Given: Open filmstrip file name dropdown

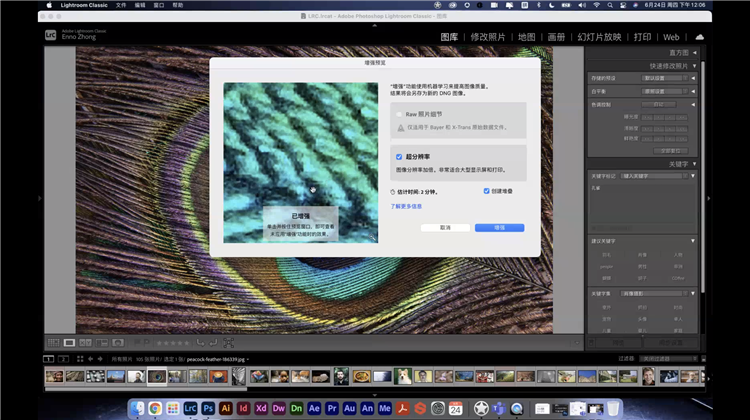Looking at the screenshot, I should click(248, 359).
